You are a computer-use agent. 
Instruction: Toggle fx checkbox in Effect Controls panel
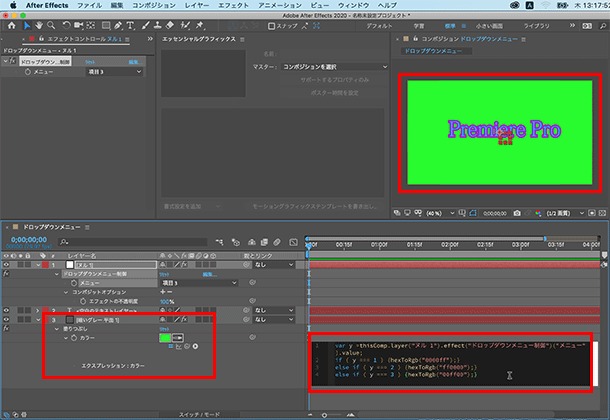[x=12, y=61]
